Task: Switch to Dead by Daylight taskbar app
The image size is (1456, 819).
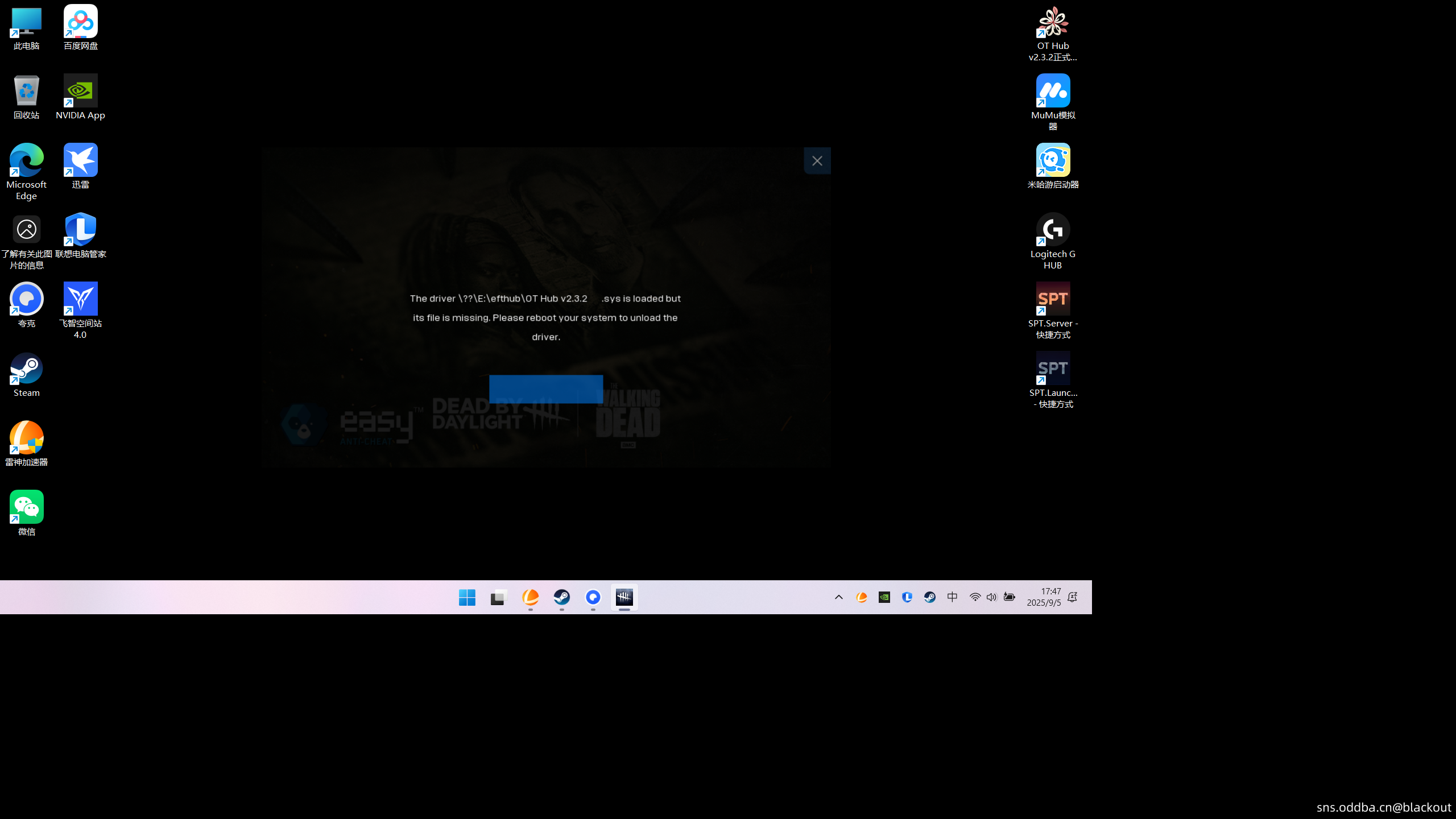Action: click(x=624, y=597)
